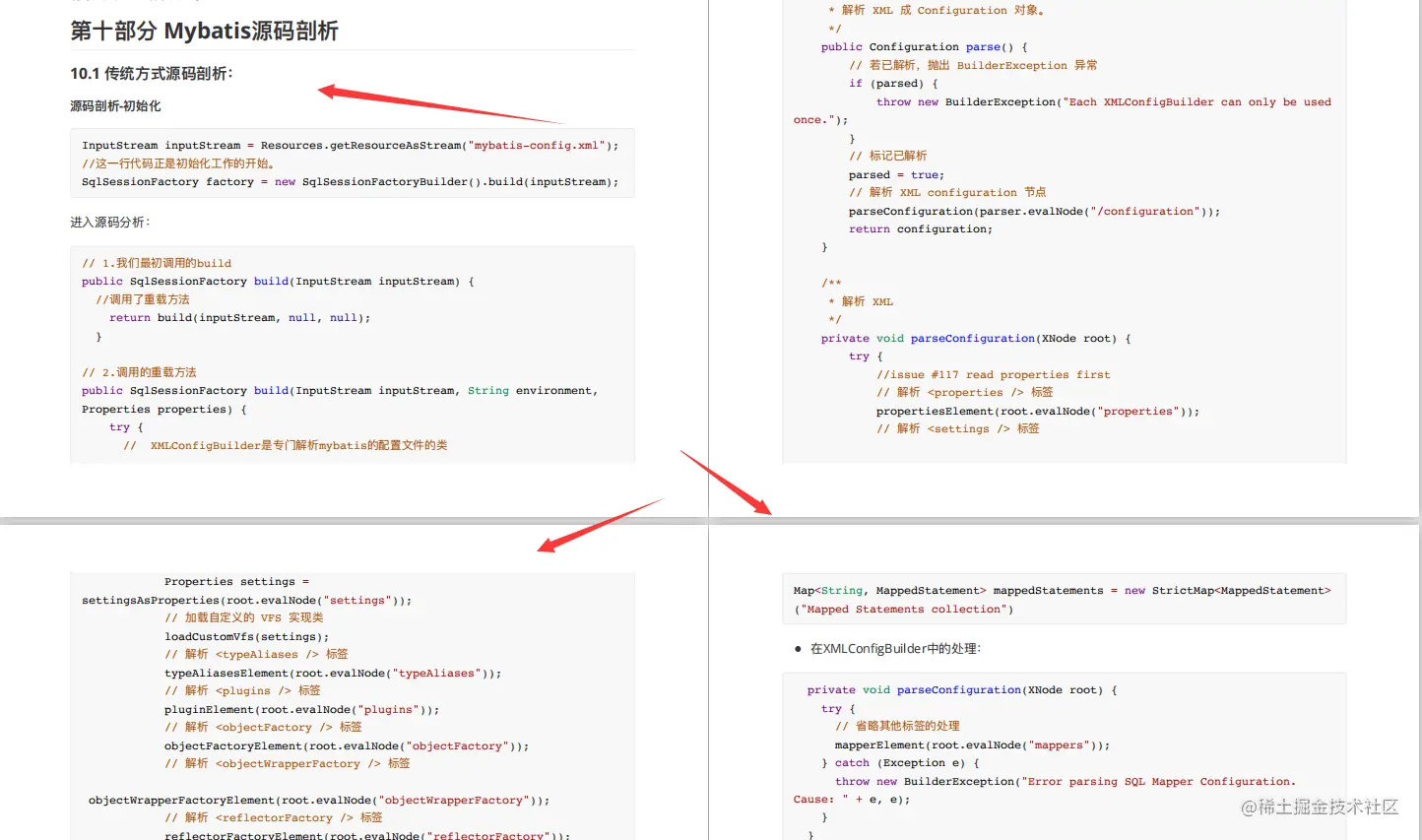
Task: Click comment "// 加载自定义的 VFS 实现类"
Action: pos(244,618)
